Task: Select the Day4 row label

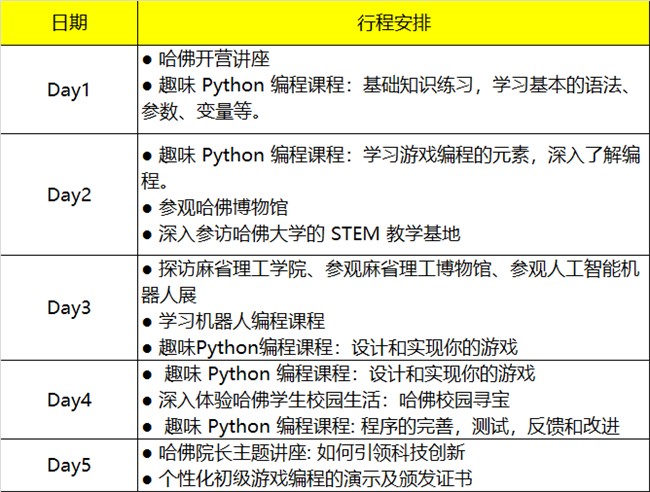Action: click(69, 400)
